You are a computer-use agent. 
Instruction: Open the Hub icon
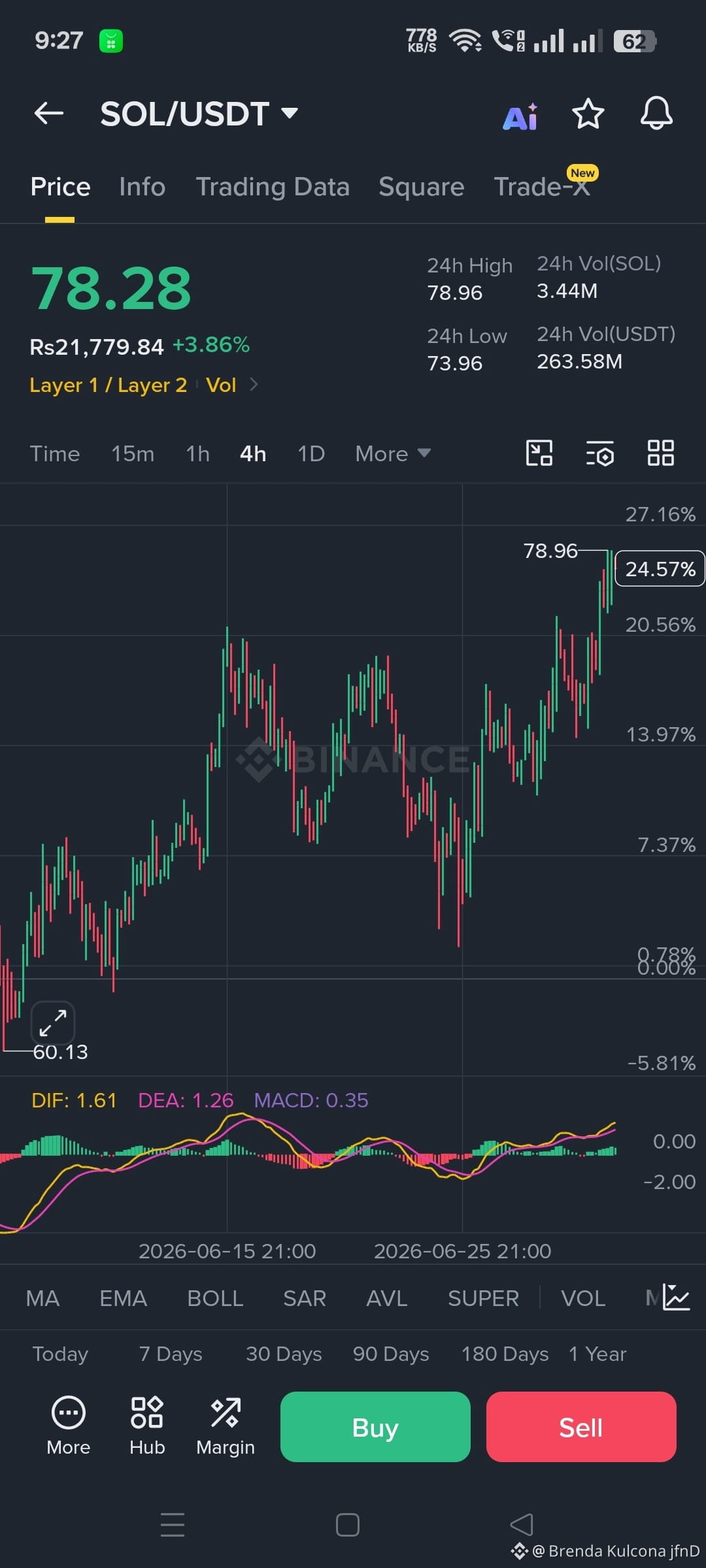tap(147, 1426)
